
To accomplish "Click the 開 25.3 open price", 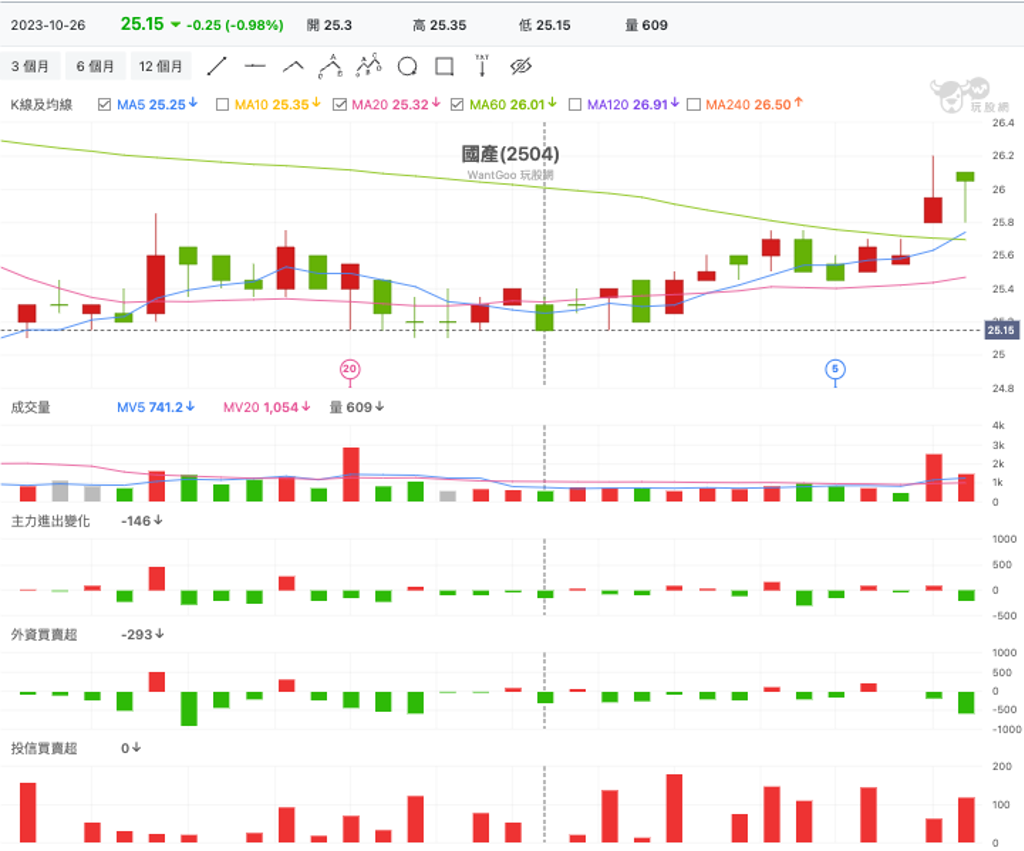I will tap(329, 25).
